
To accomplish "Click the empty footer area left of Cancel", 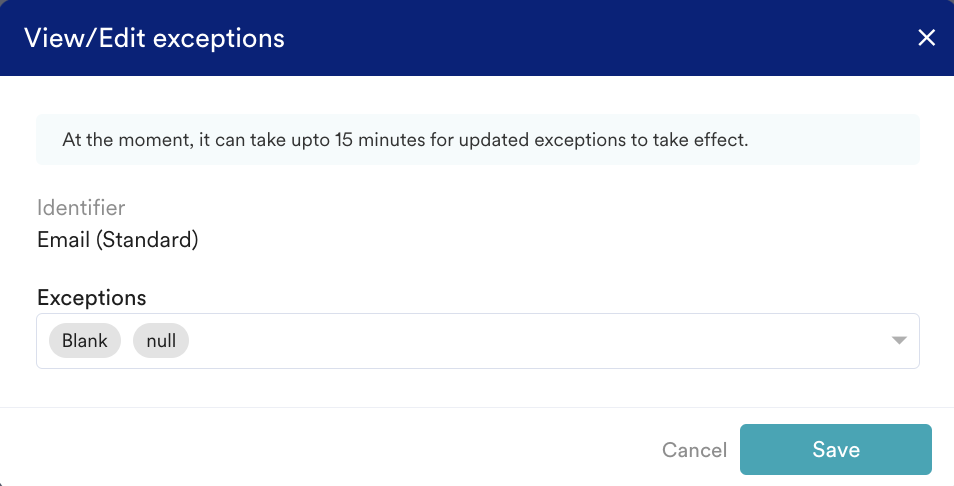I will pos(330,450).
